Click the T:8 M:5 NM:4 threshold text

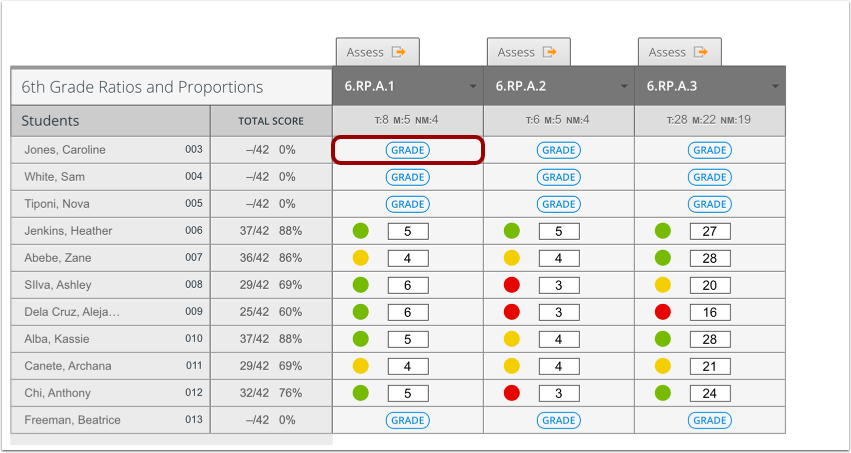coord(407,120)
